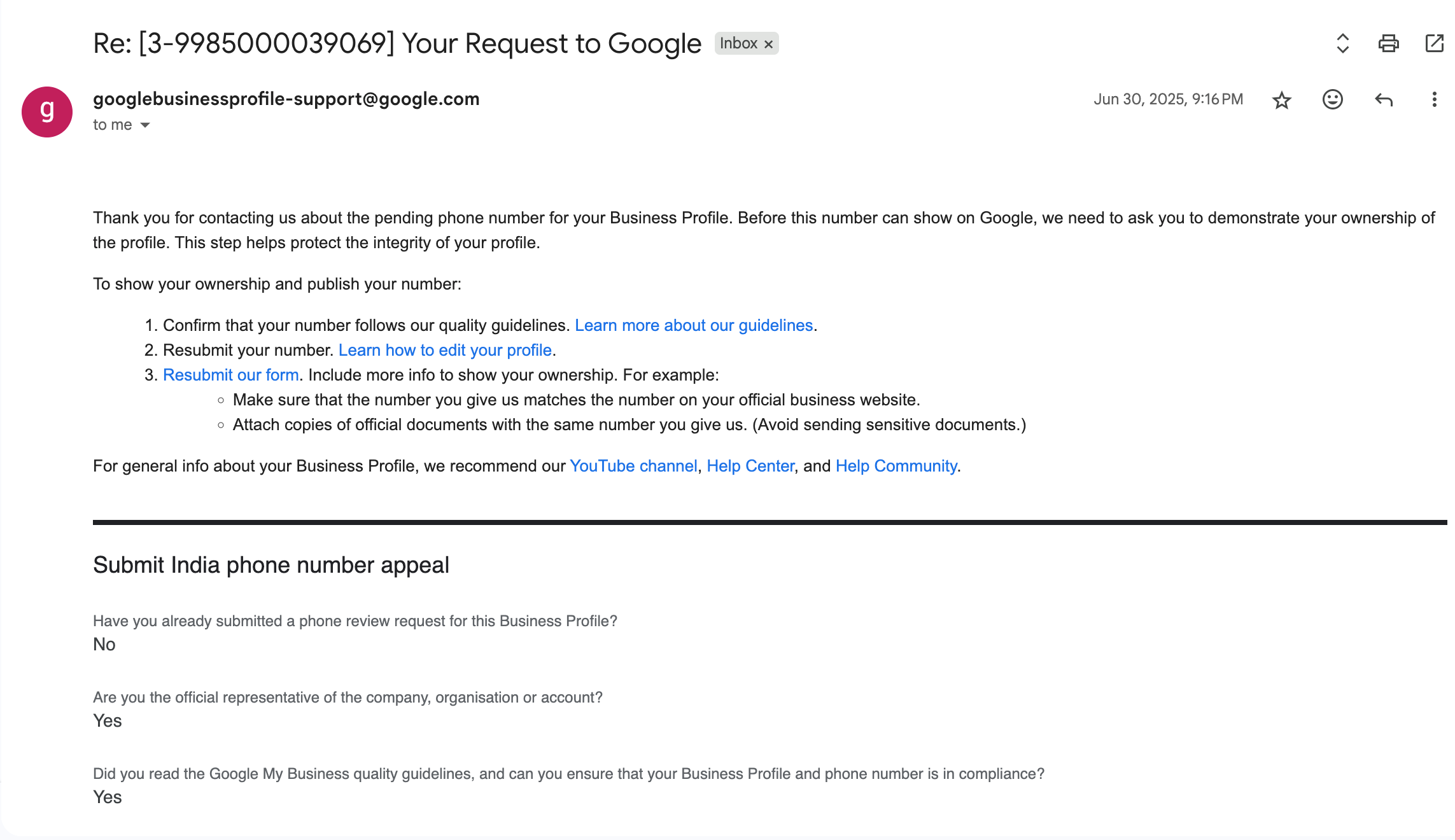Click the email subject line heading
This screenshot has width=1455, height=840.
click(397, 43)
